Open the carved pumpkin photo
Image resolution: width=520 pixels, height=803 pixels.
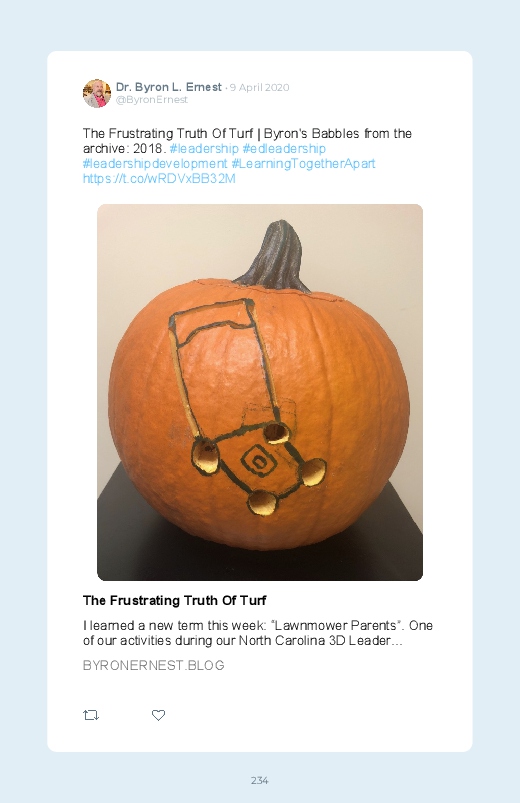click(x=260, y=392)
